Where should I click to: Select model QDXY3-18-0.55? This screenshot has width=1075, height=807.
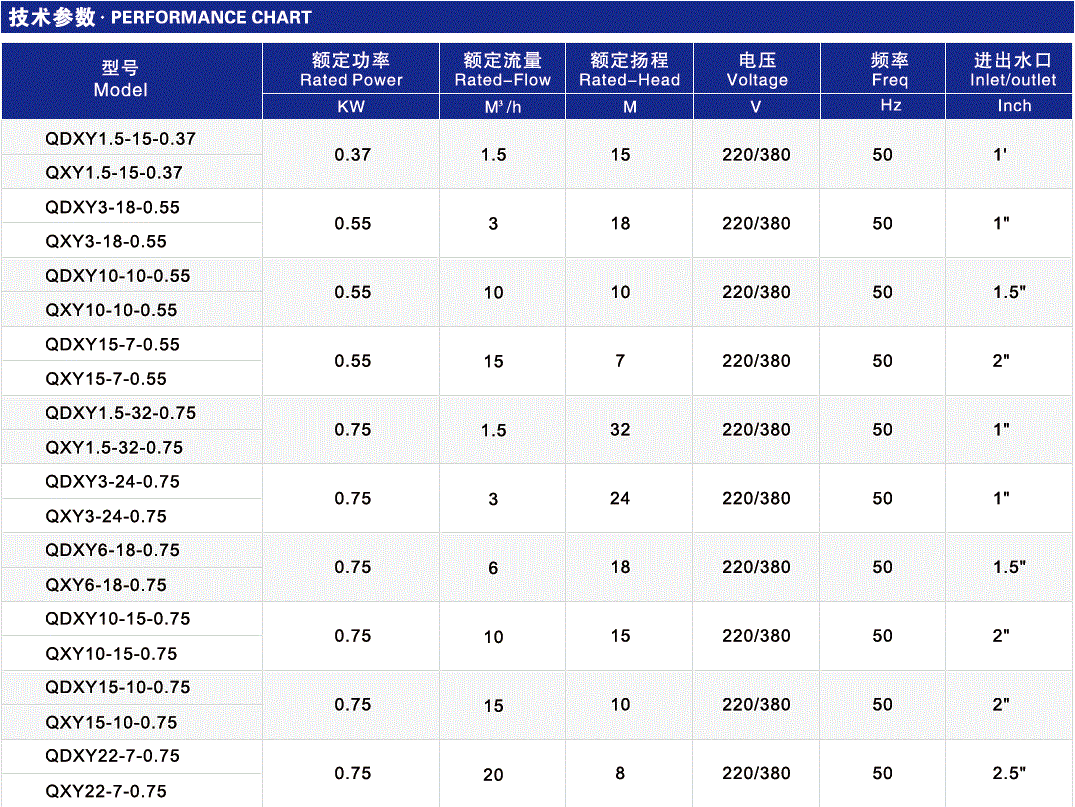tap(112, 208)
